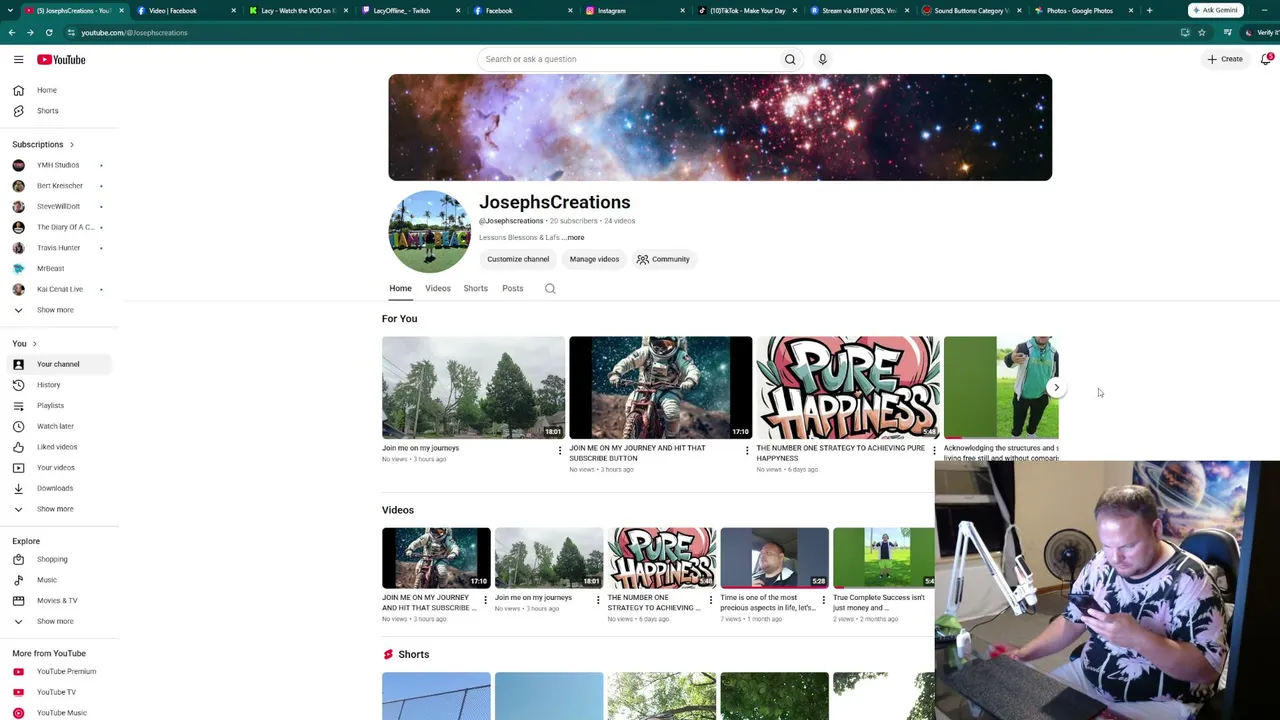Open Shopping under Explore
This screenshot has height=720, width=1280.
pyautogui.click(x=58, y=559)
